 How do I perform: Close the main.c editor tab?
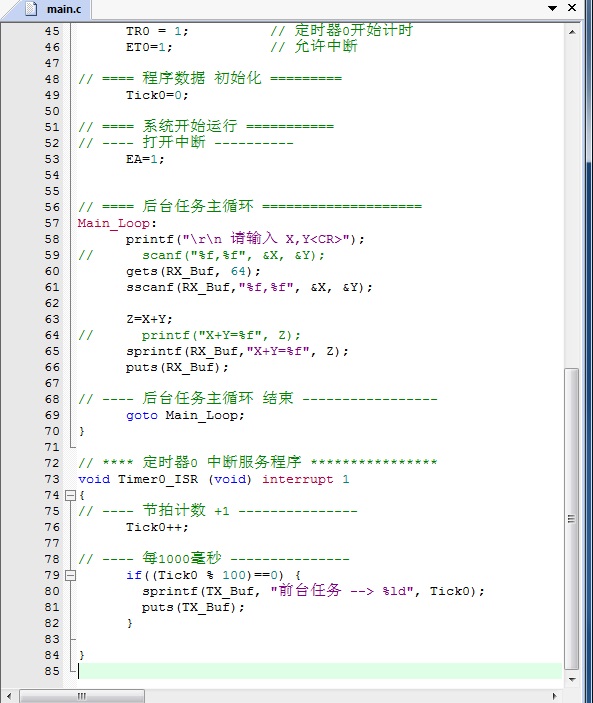[x=572, y=8]
